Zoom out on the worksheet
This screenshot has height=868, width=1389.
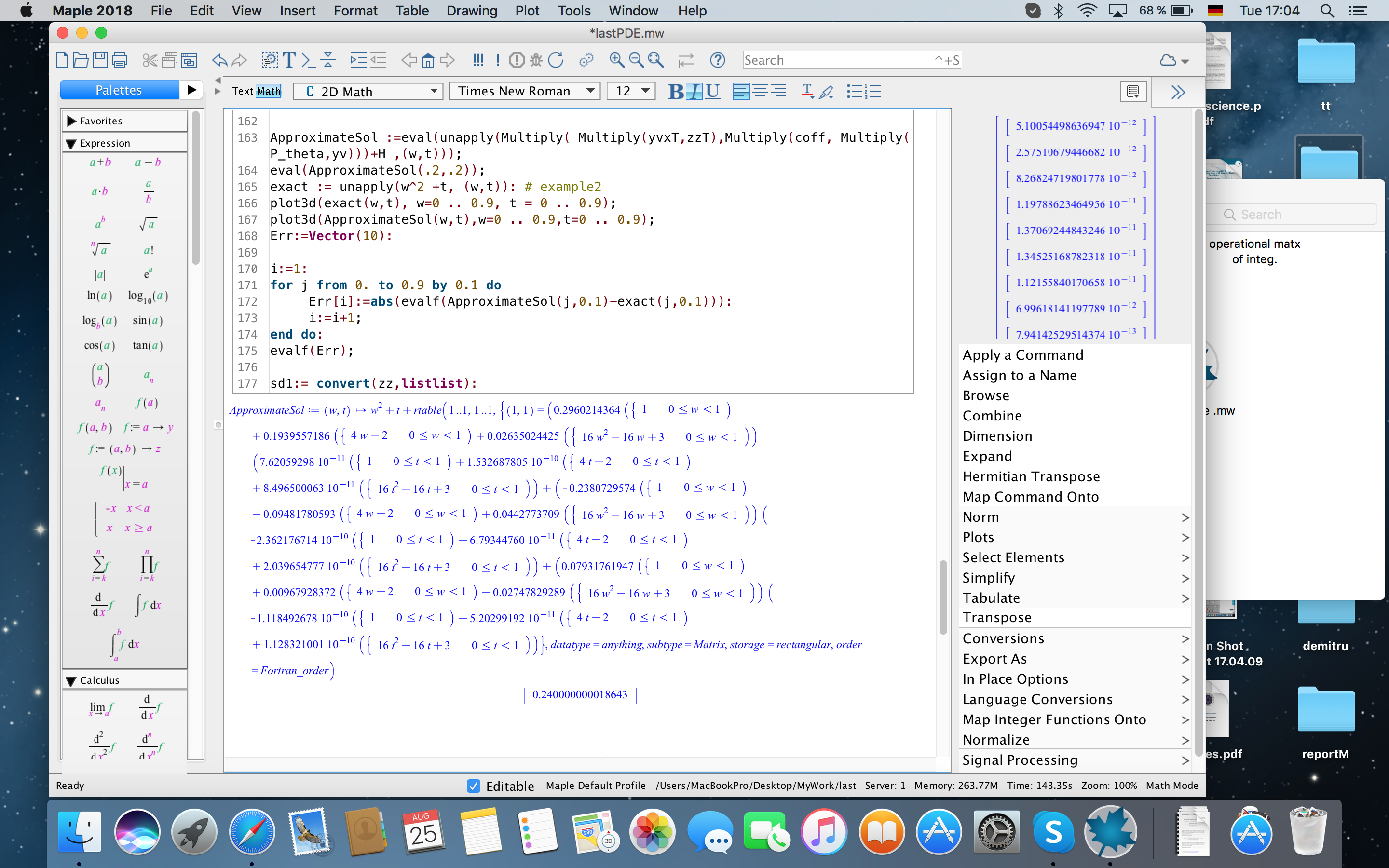pyautogui.click(x=636, y=60)
